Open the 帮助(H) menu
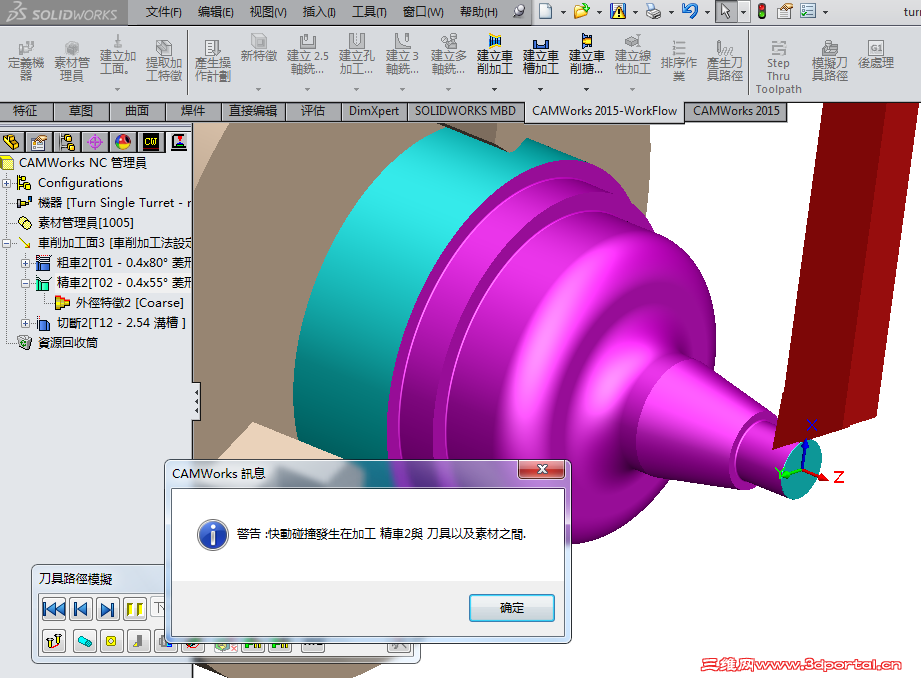This screenshot has height=678, width=921. 478,12
